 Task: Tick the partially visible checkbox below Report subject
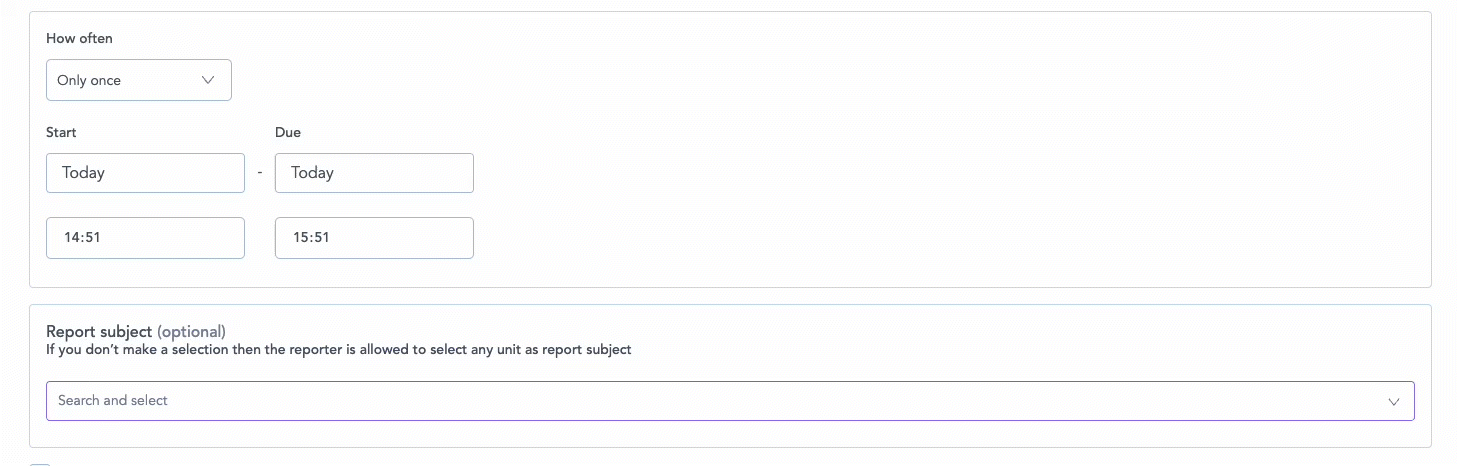pos(39,463)
